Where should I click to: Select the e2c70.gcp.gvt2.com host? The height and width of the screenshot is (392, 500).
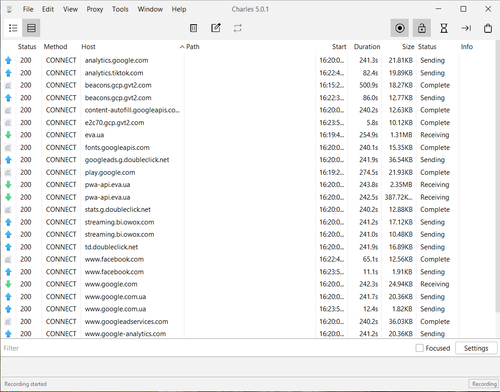click(x=114, y=123)
